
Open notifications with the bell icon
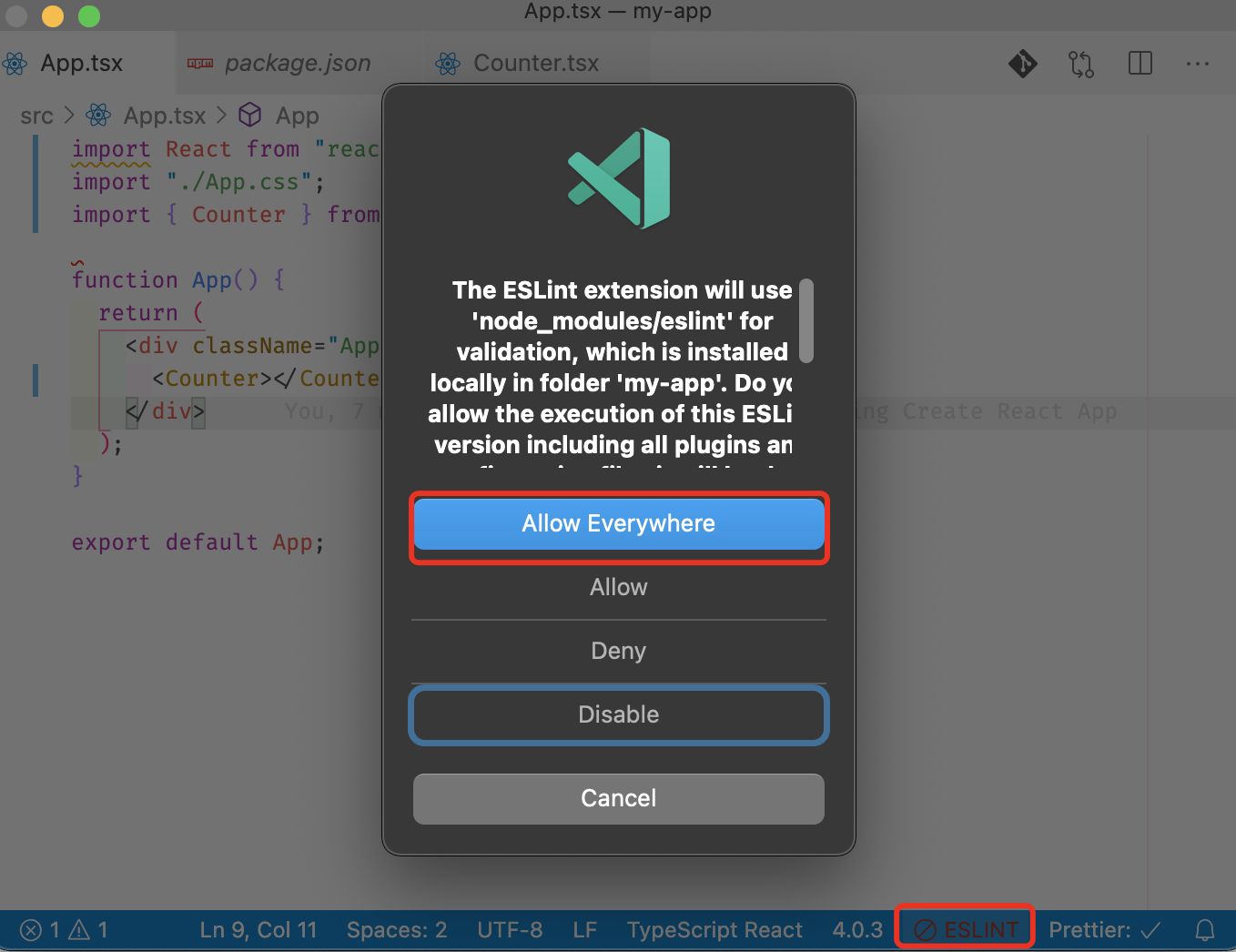coord(1205,929)
